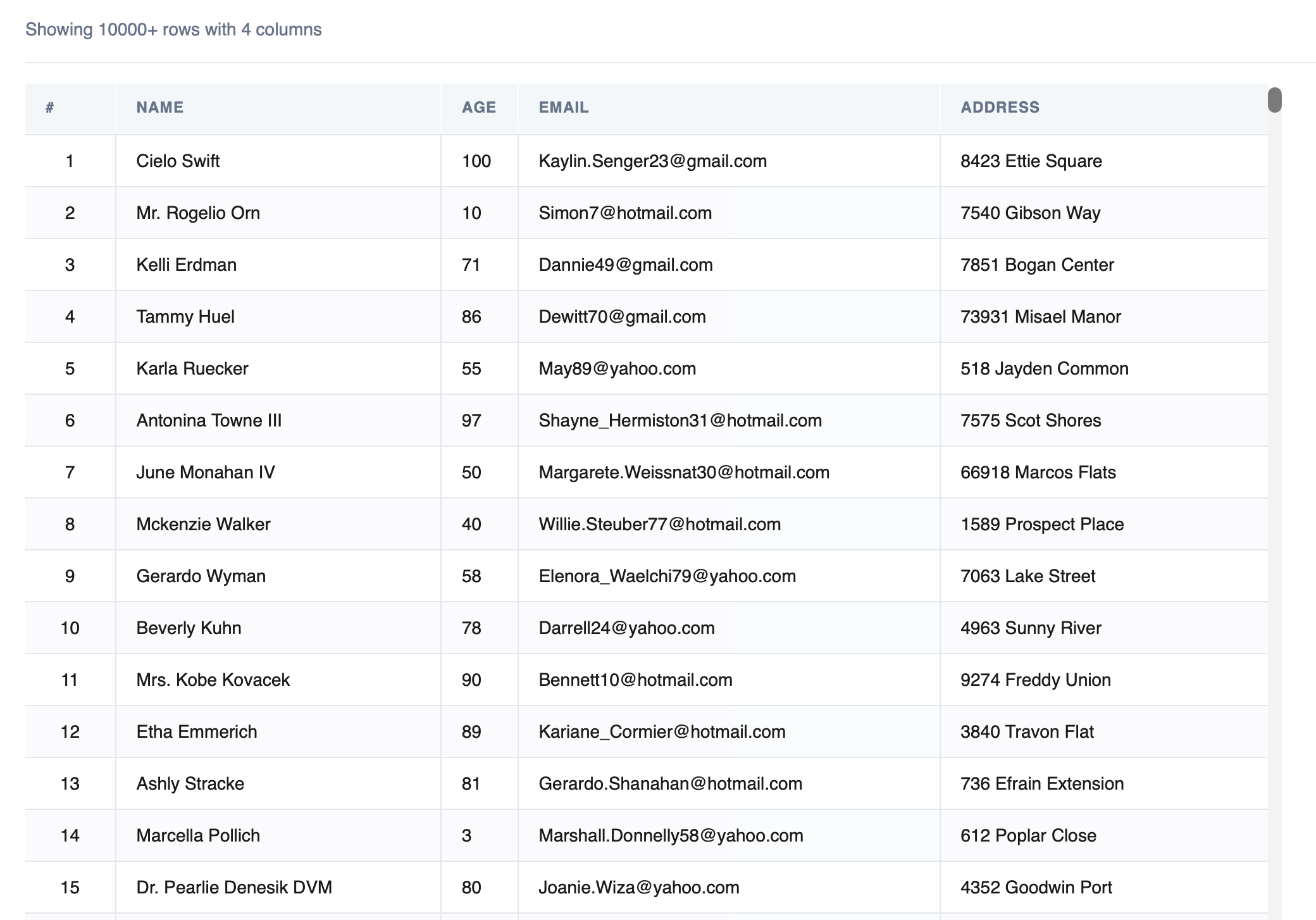Select the row for Cielo Swift
The image size is (1316, 920).
coord(178,161)
